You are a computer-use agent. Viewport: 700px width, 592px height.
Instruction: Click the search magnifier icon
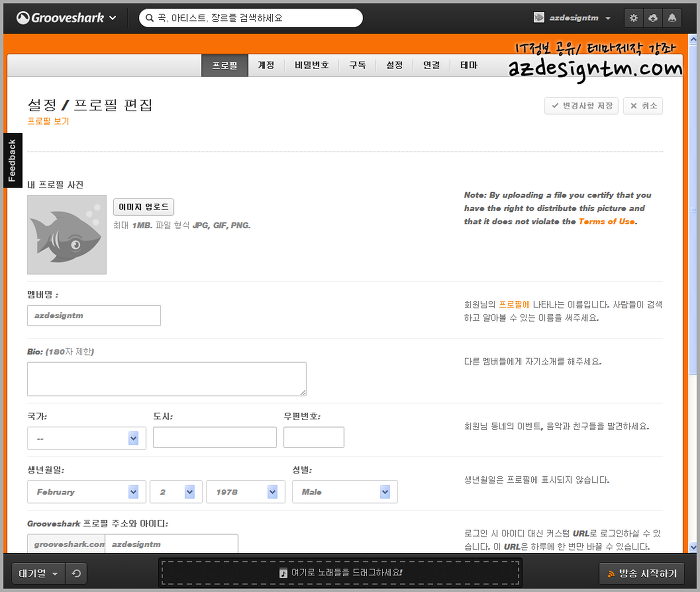pos(150,18)
